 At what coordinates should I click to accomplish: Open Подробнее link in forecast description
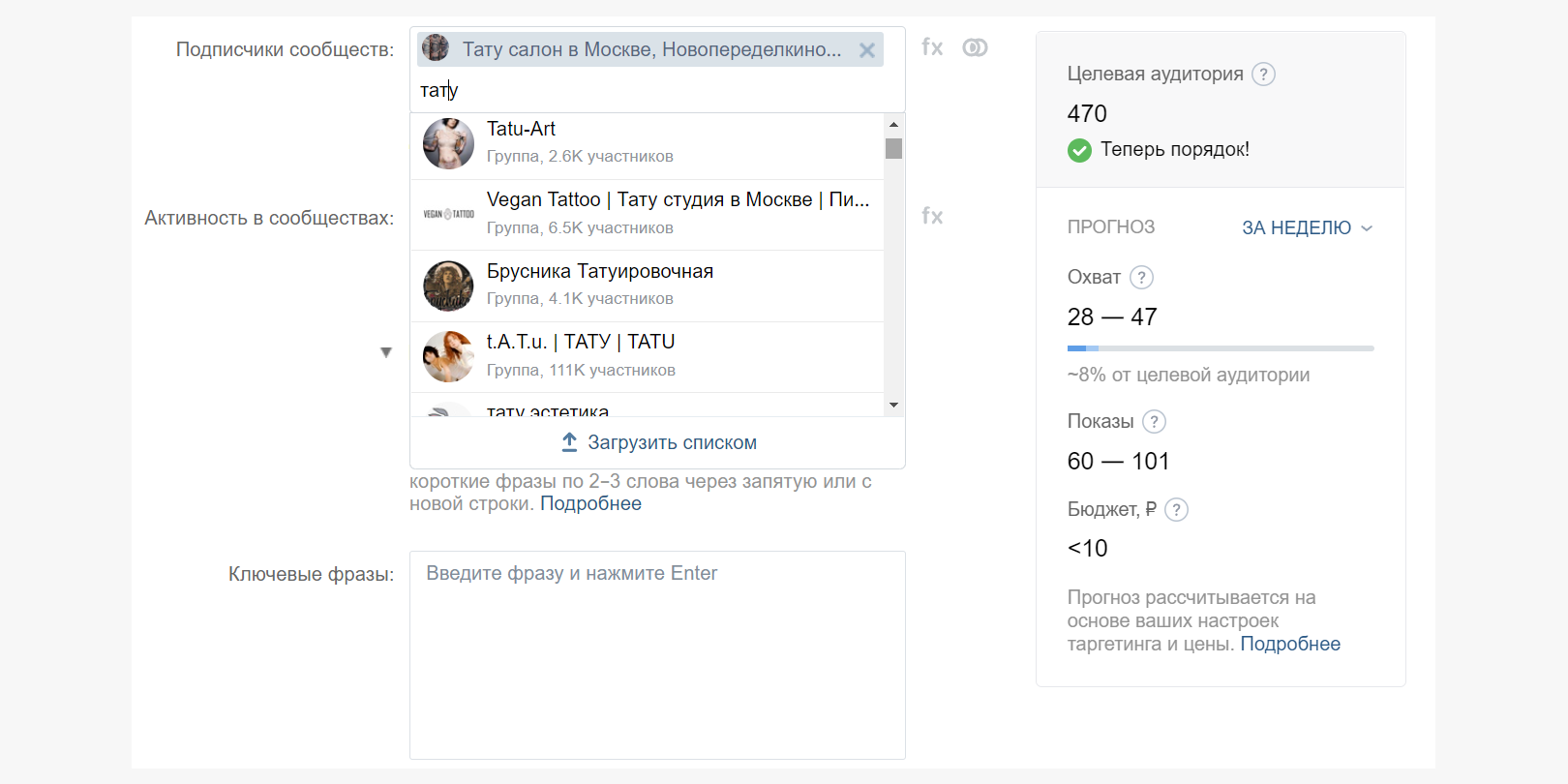pos(1289,645)
